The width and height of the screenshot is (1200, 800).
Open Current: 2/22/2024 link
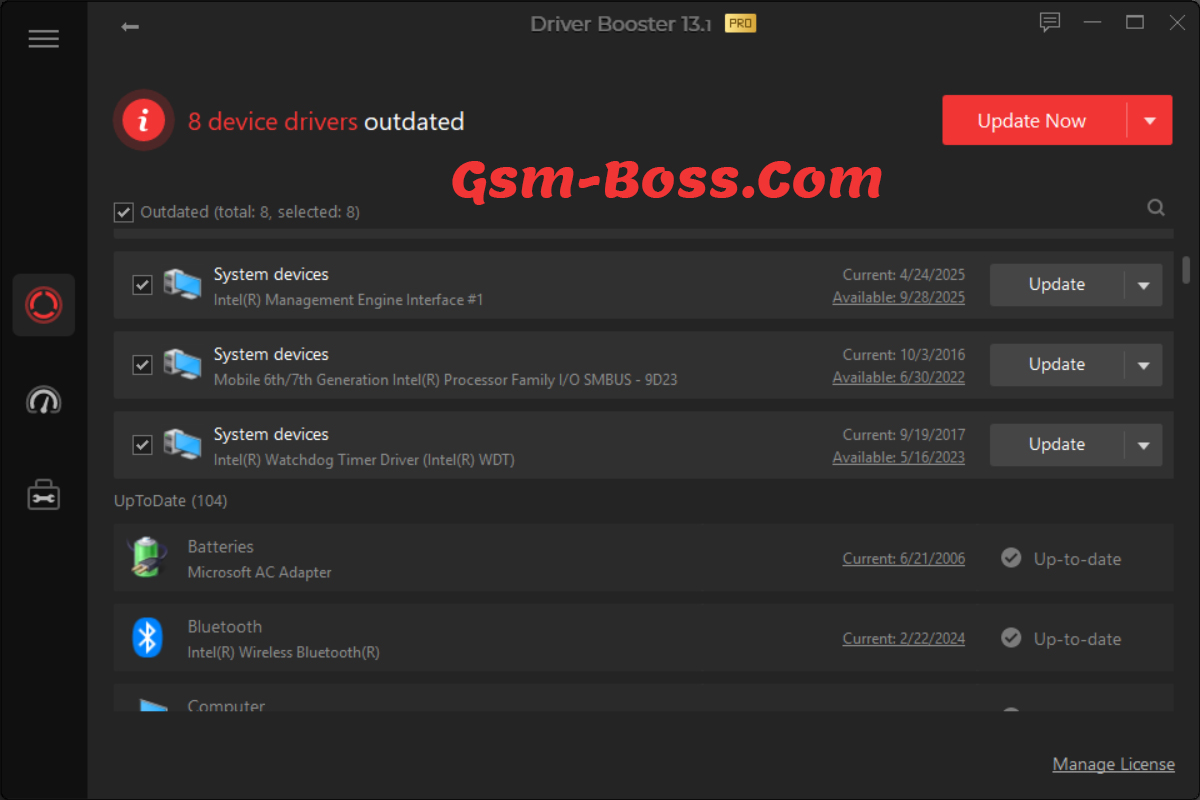904,639
